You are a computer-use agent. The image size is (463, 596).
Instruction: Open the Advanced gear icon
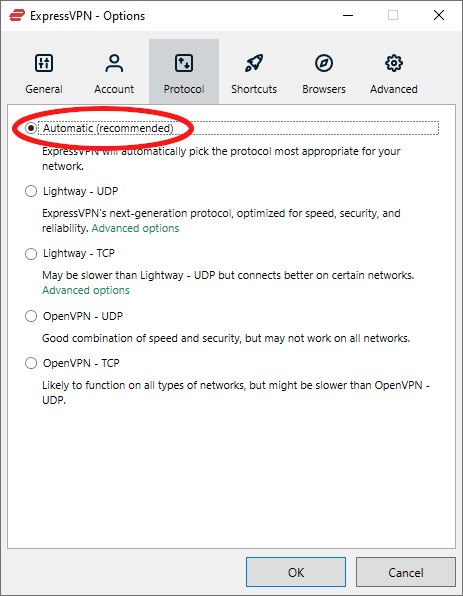pos(394,63)
